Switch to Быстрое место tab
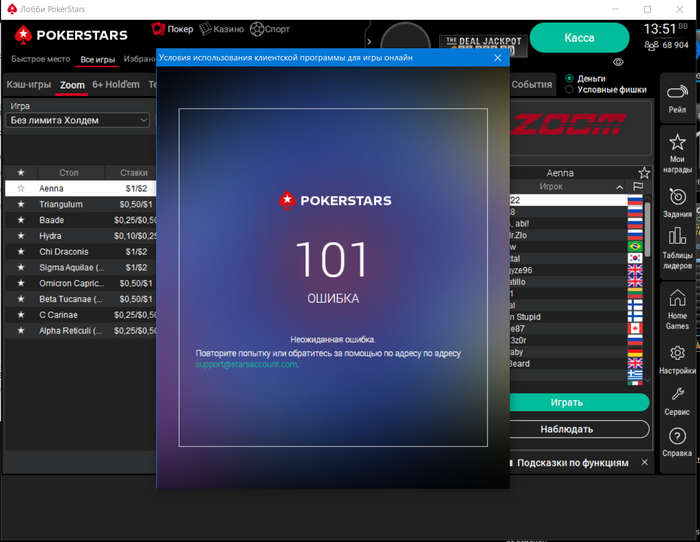This screenshot has width=700, height=542. (x=41, y=59)
